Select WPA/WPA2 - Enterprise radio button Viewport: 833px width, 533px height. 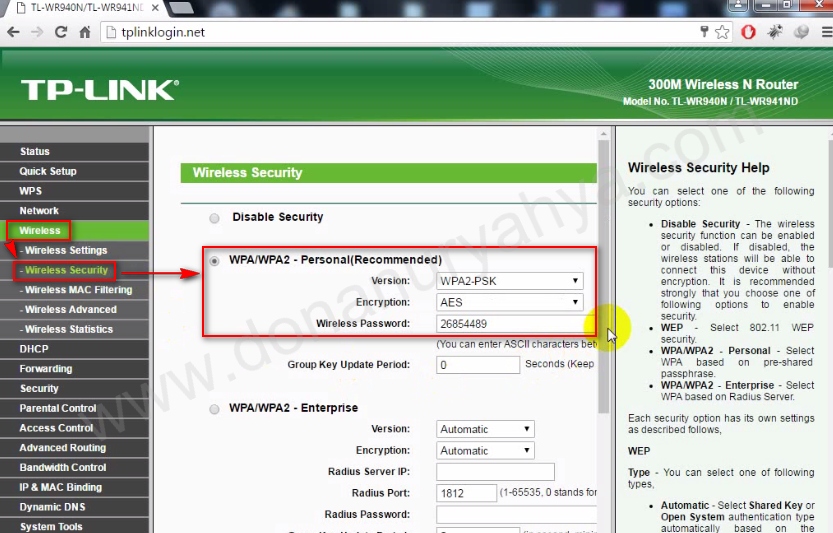[x=214, y=409]
